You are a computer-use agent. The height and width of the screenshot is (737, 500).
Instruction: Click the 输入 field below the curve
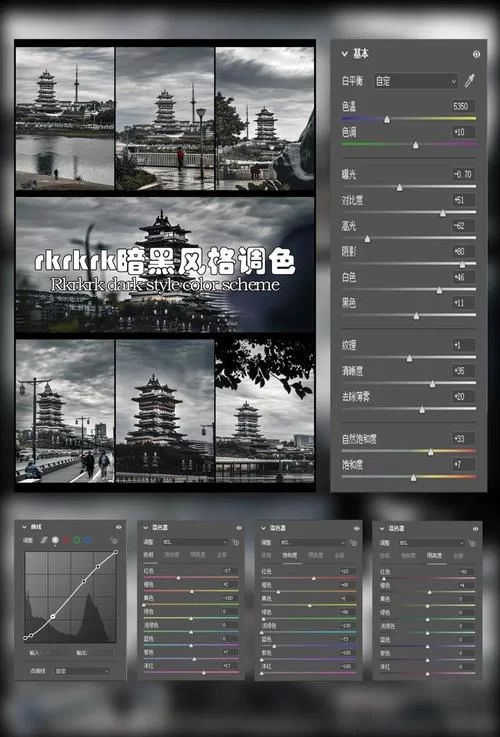[x=55, y=653]
